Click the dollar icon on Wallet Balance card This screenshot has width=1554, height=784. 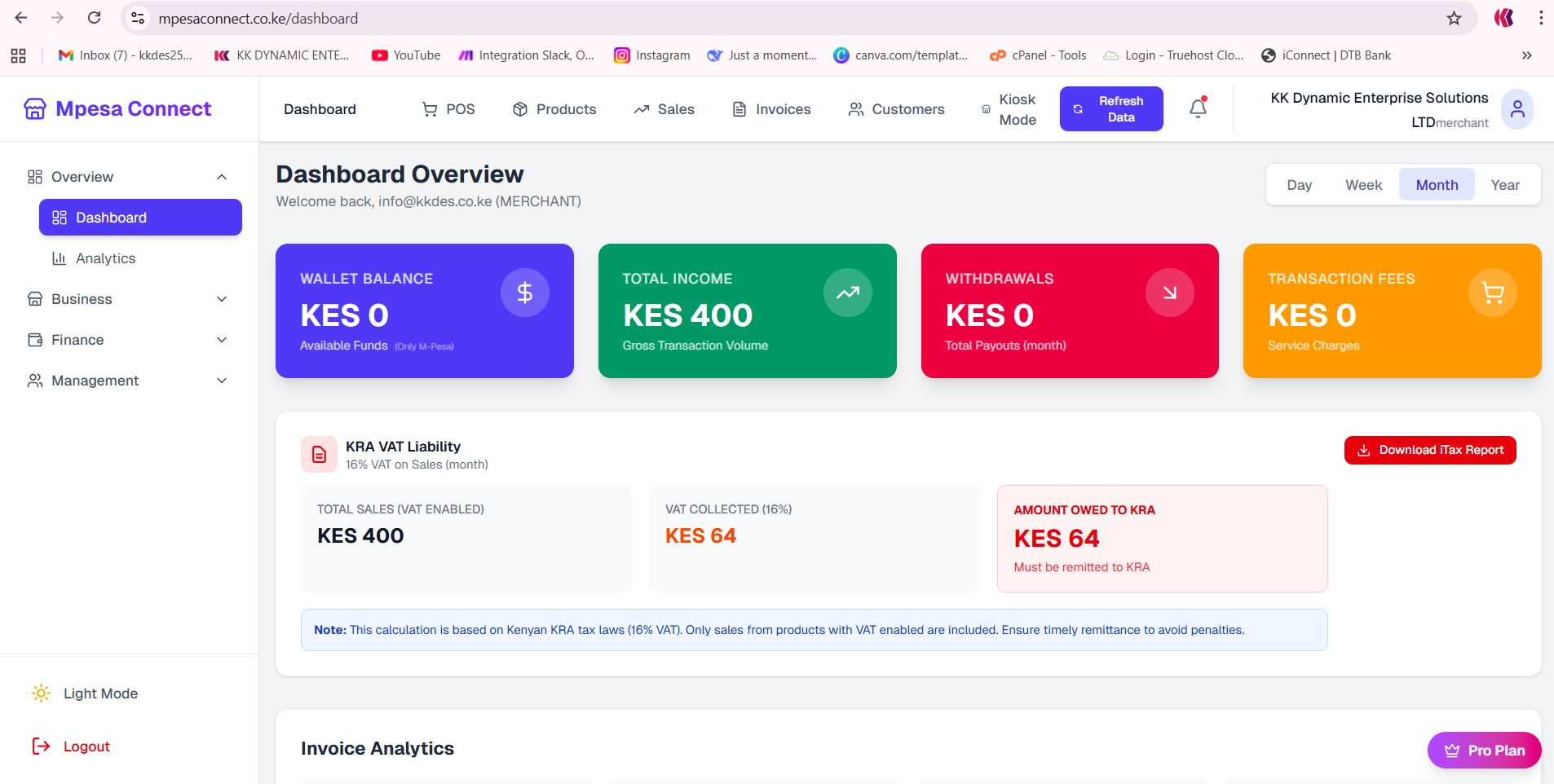click(524, 293)
